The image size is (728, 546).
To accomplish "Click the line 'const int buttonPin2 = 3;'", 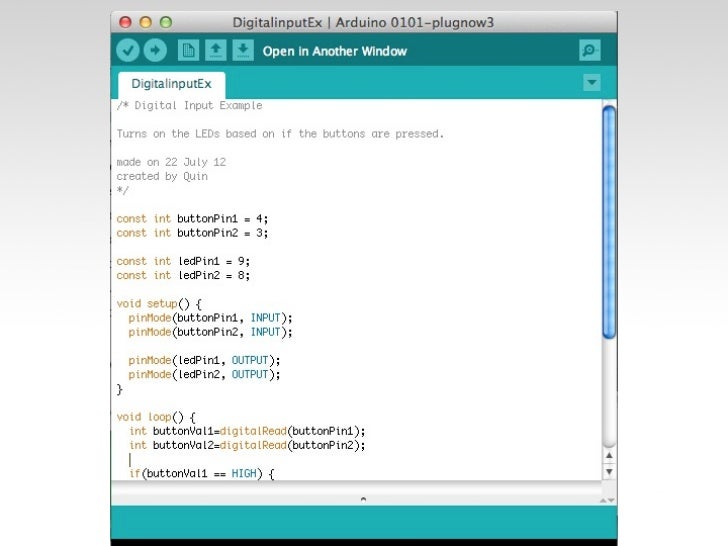I will tap(192, 233).
